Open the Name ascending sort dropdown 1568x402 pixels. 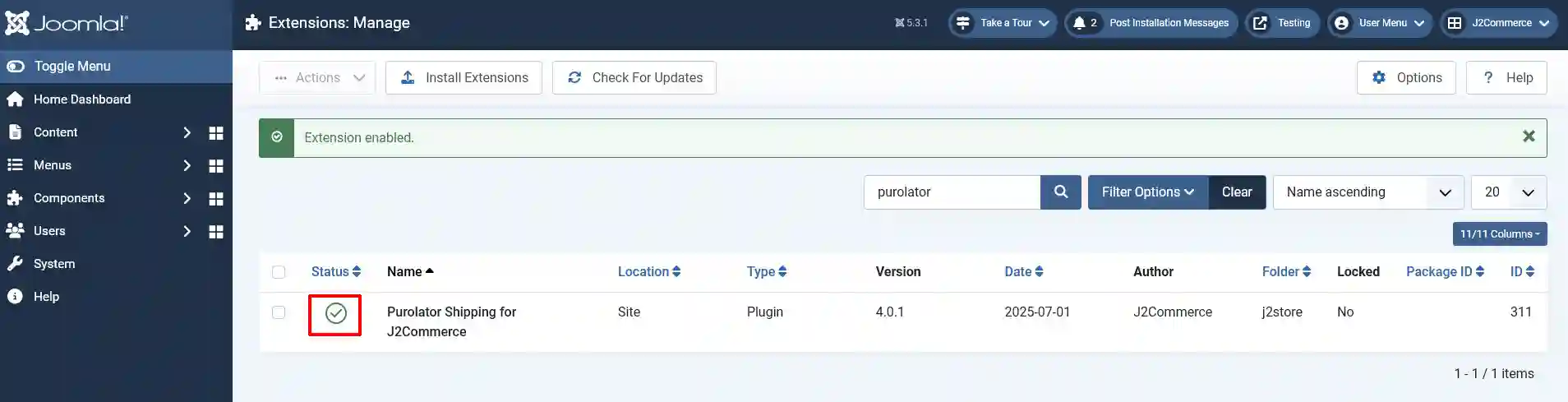1368,192
